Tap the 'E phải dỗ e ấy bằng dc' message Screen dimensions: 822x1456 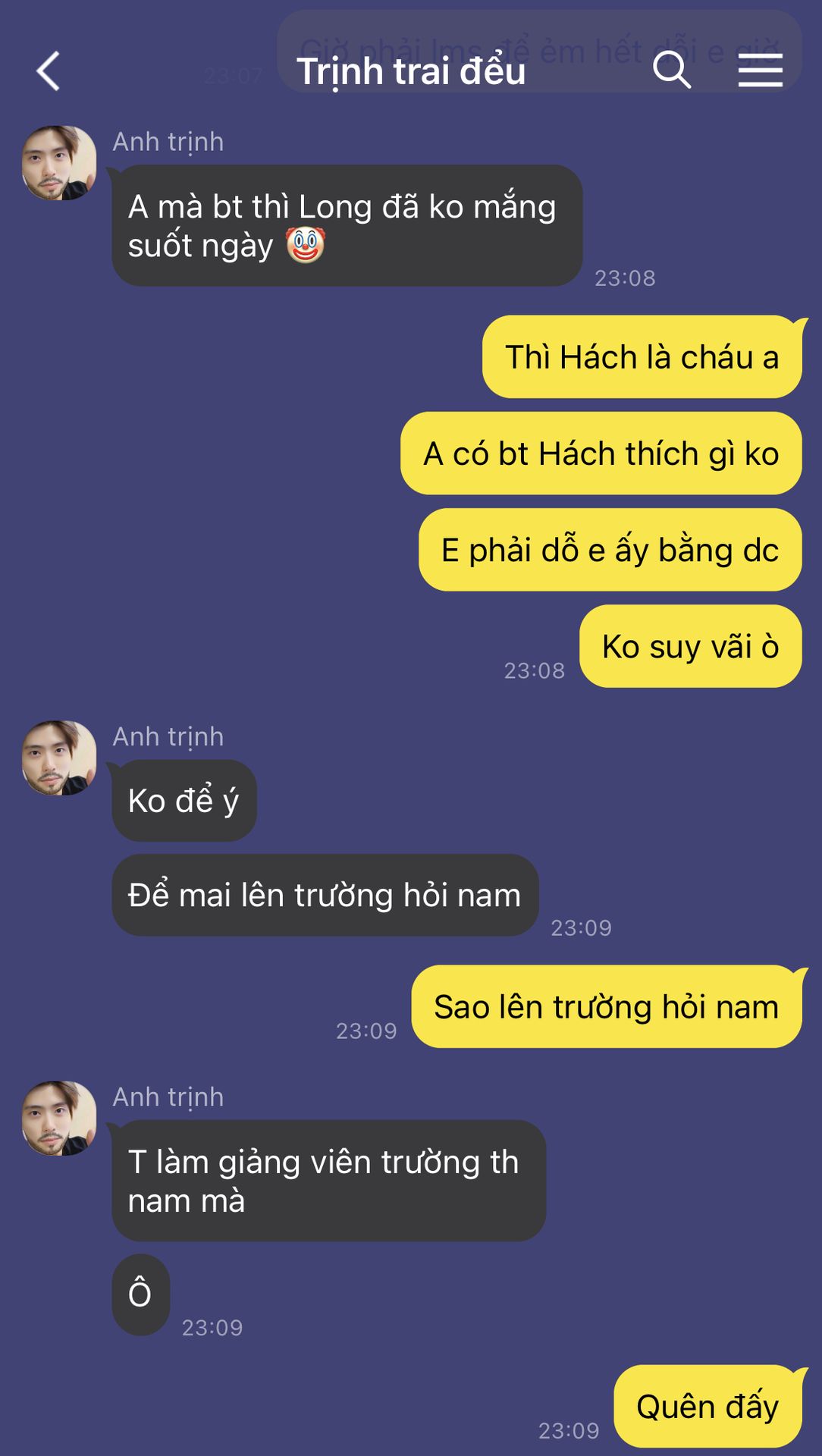click(610, 550)
